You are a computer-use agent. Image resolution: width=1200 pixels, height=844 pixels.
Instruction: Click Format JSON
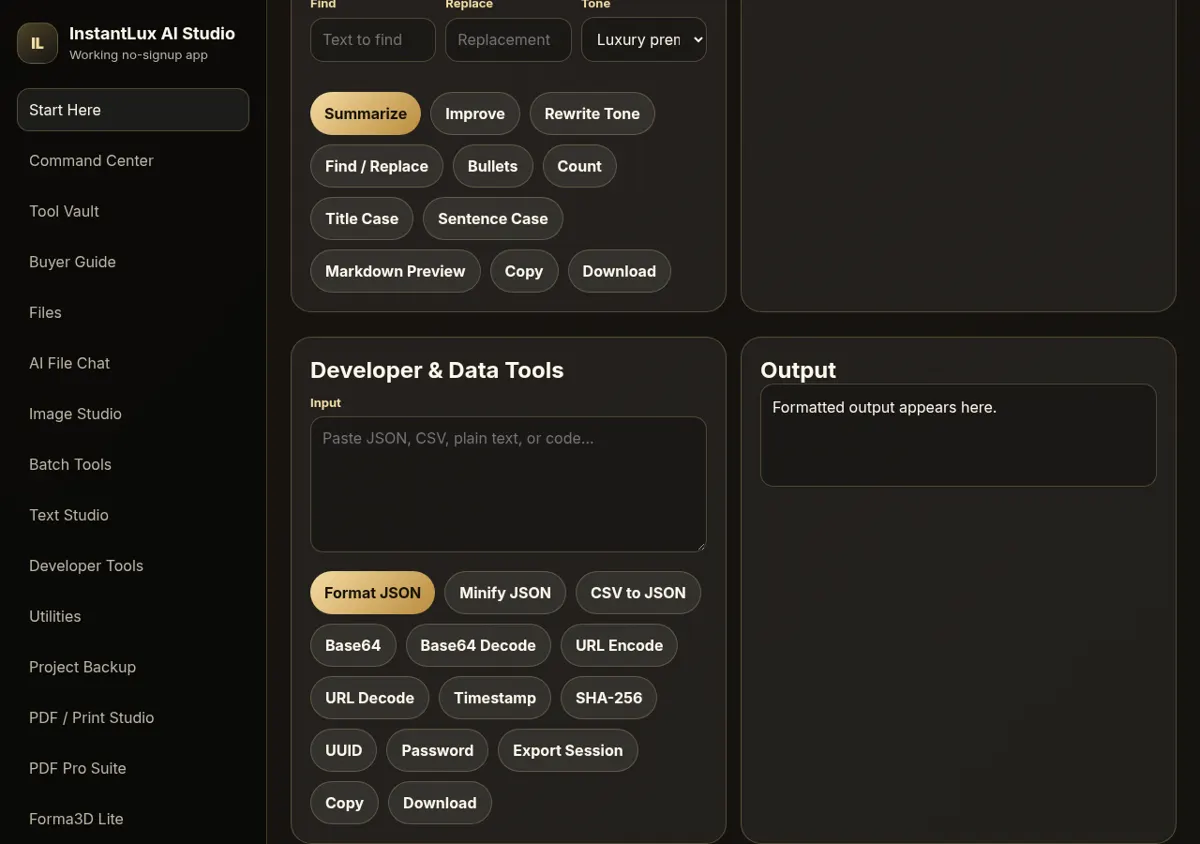coord(372,593)
